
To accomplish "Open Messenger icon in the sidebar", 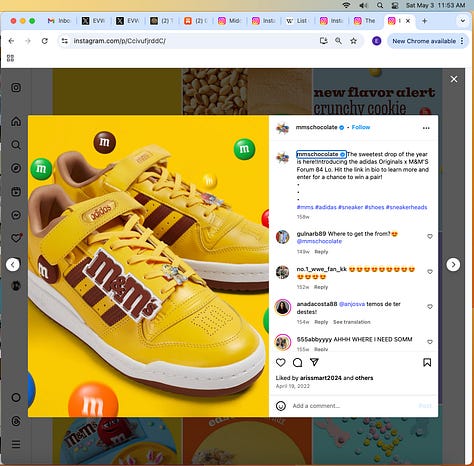I will 16,215.
